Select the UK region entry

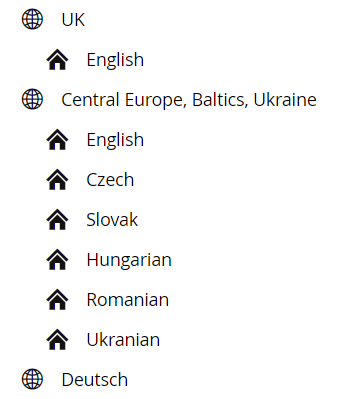(73, 20)
